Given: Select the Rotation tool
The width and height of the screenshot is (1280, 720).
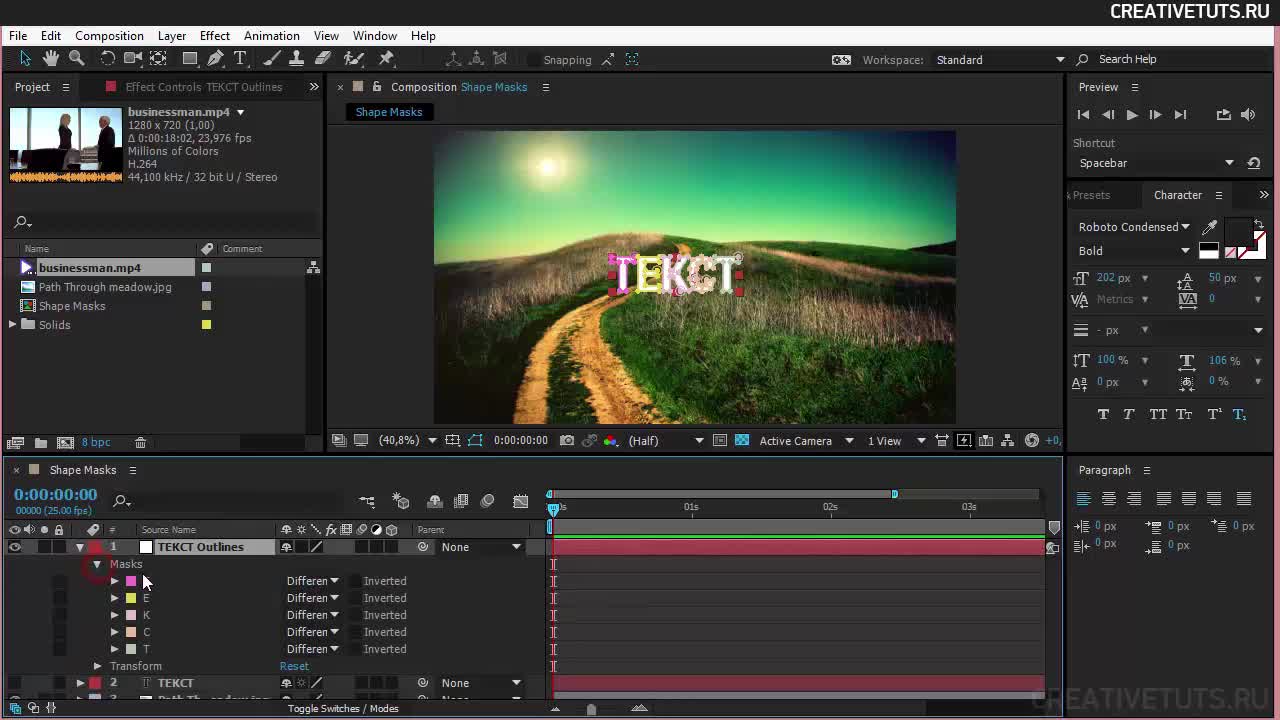Looking at the screenshot, I should (107, 59).
